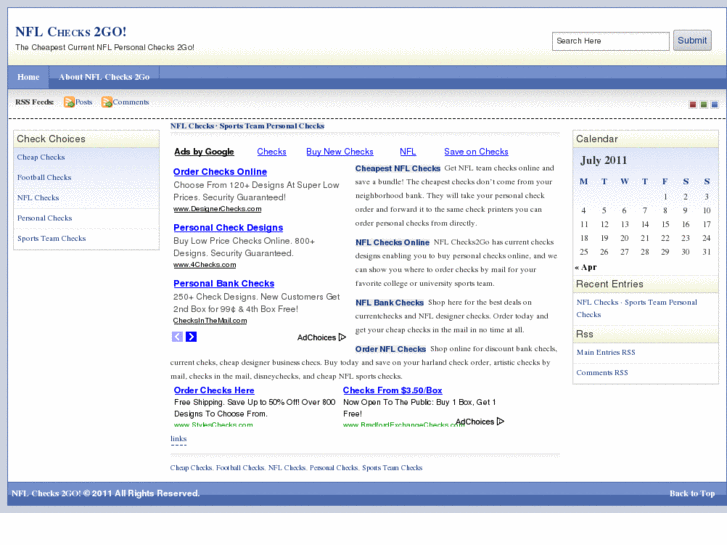Image resolution: width=727 pixels, height=545 pixels.
Task: Open Football Checks in Check Choices sidebar
Action: (x=44, y=177)
